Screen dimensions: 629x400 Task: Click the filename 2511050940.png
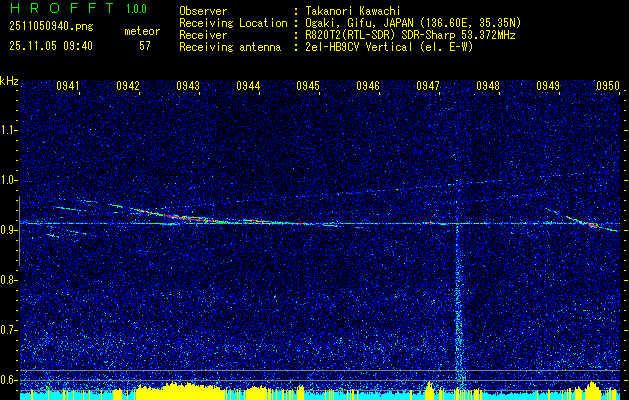tap(51, 26)
